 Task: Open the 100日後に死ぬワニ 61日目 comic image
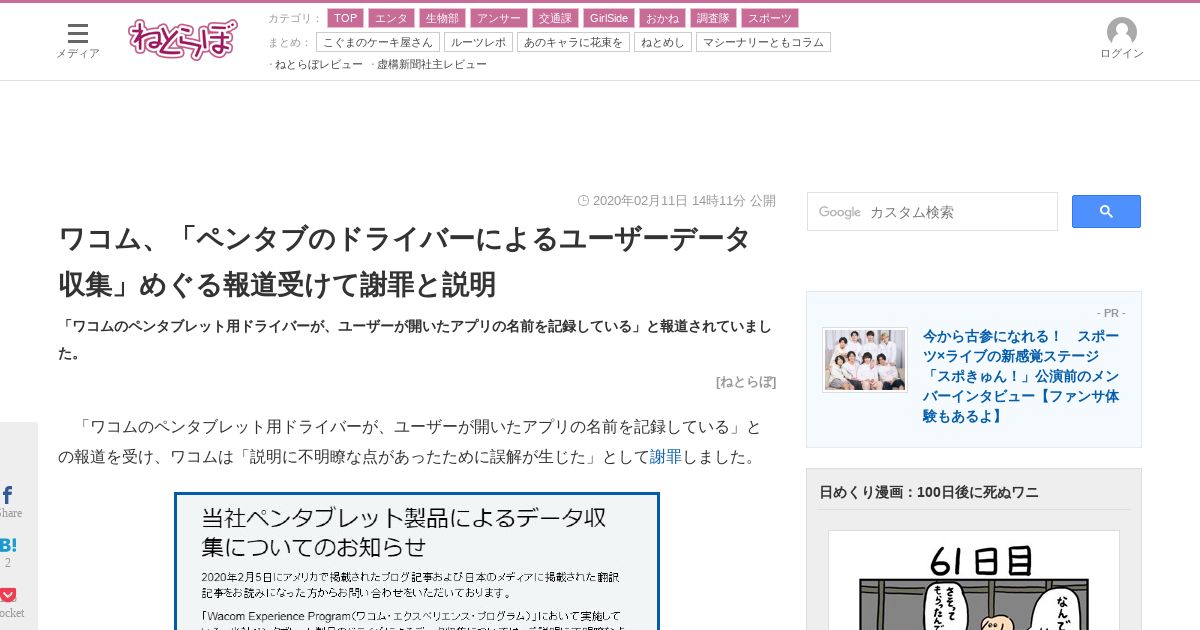click(x=974, y=580)
